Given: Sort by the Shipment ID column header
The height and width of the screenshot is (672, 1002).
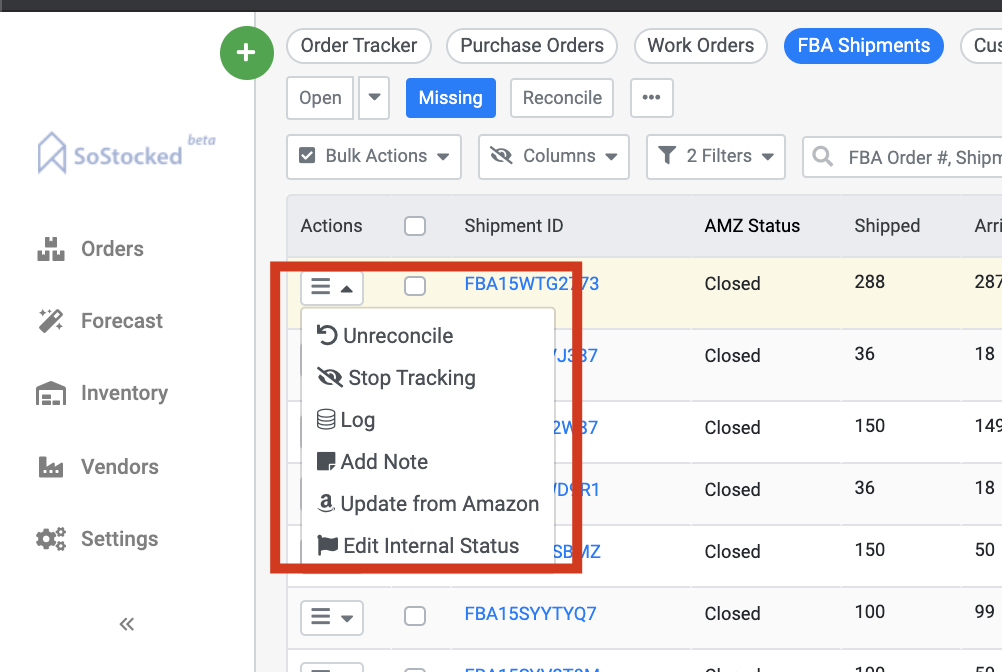Looking at the screenshot, I should point(514,225).
